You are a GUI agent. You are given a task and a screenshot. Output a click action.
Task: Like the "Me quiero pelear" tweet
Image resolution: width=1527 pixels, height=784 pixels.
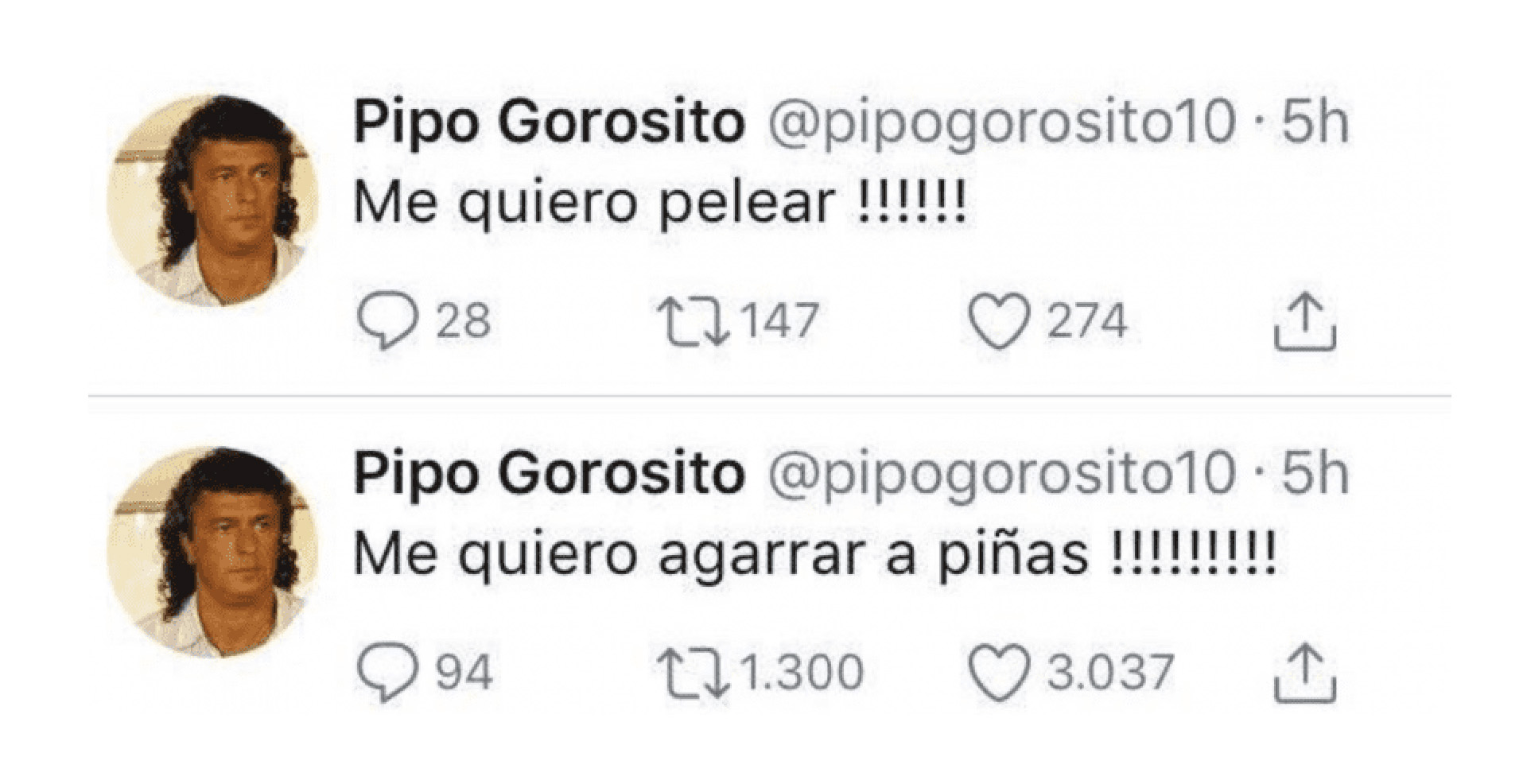click(x=1000, y=321)
